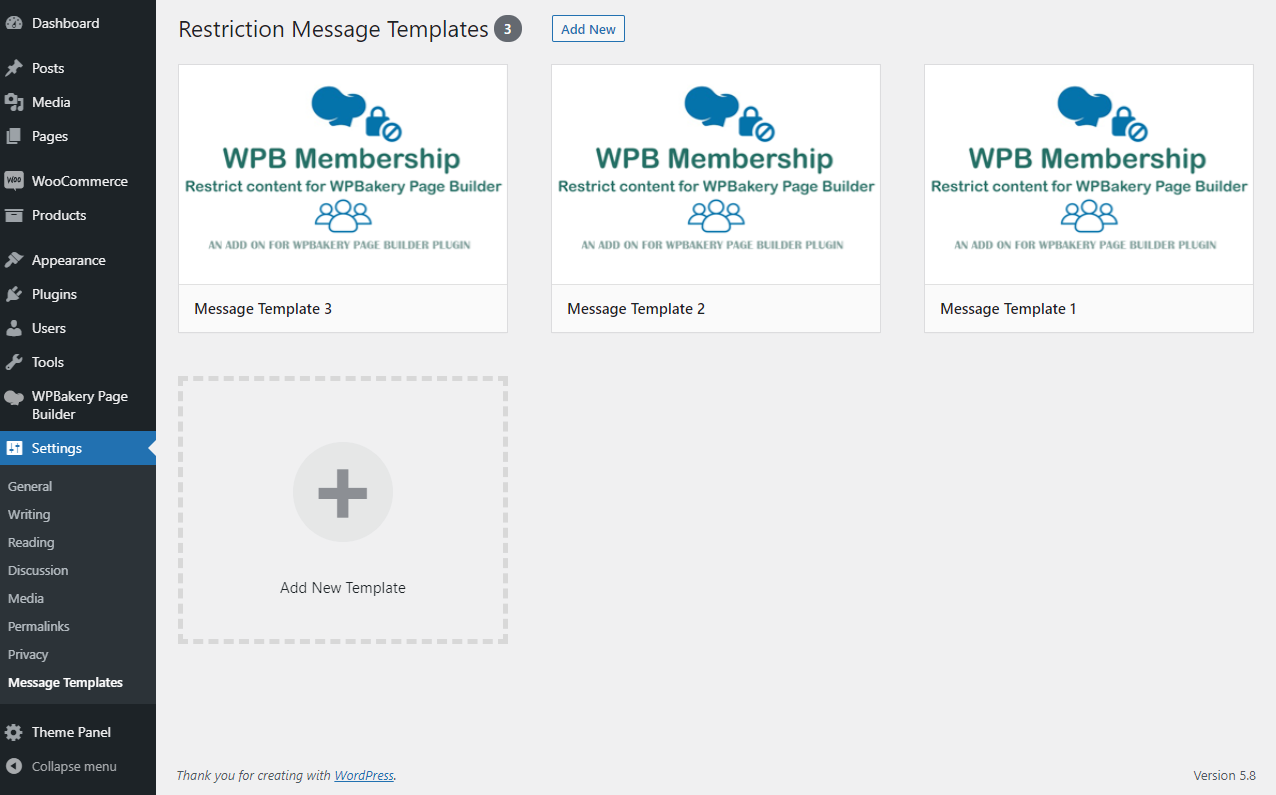Click Collapse menu text
Screen dimensions: 1276x795
74,766
